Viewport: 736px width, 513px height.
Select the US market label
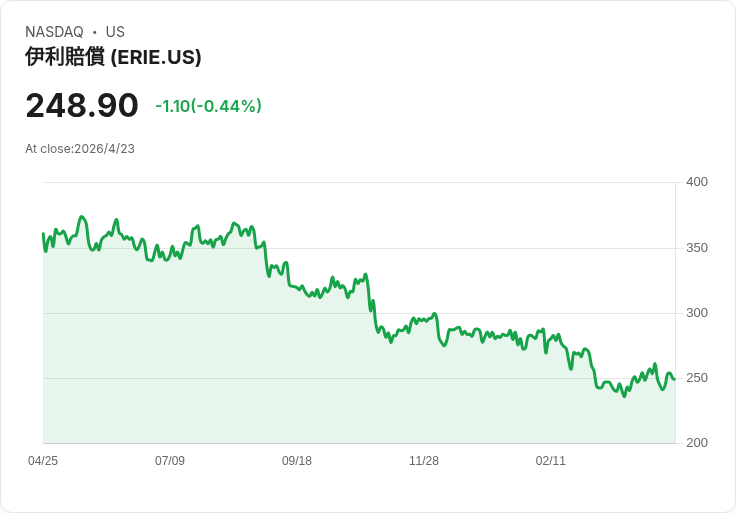click(115, 32)
